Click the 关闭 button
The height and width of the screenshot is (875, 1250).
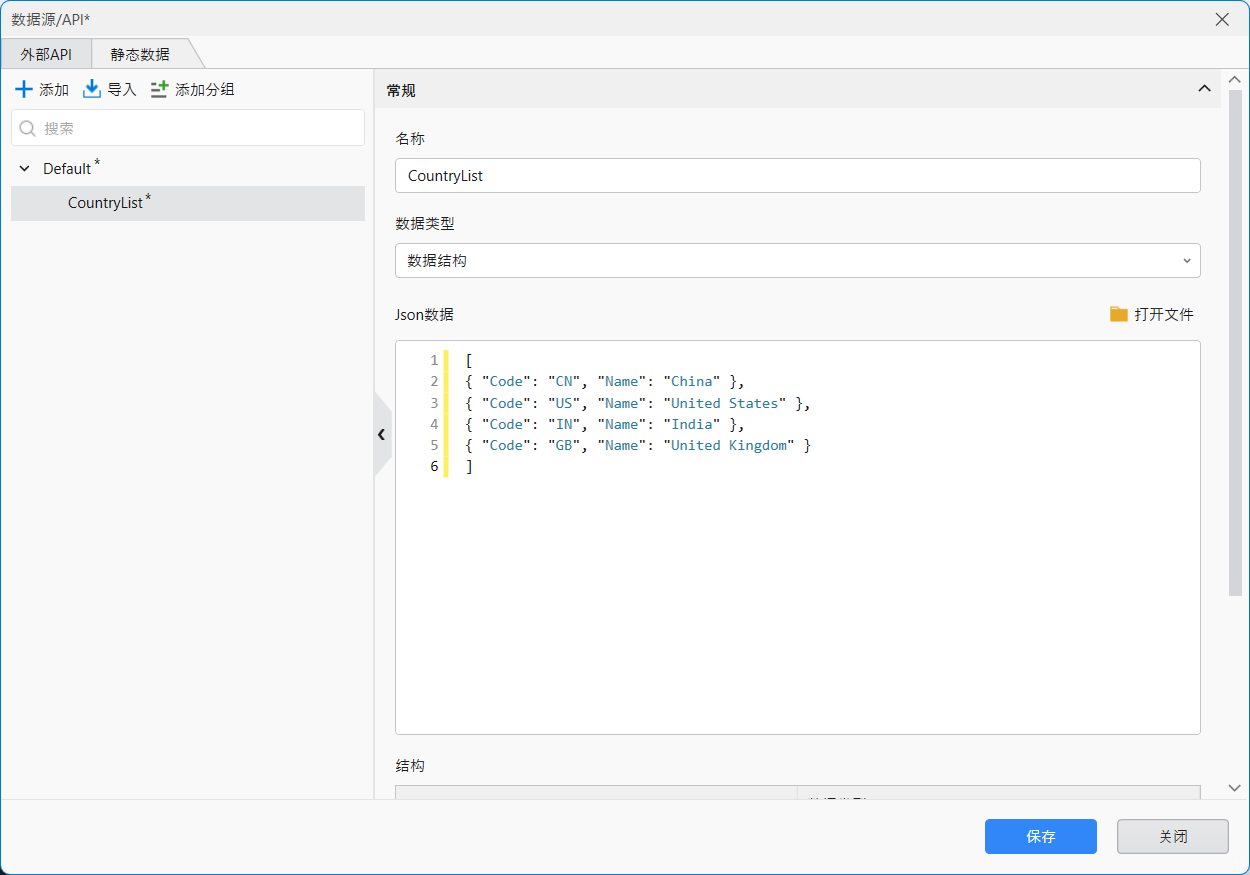coord(1172,837)
